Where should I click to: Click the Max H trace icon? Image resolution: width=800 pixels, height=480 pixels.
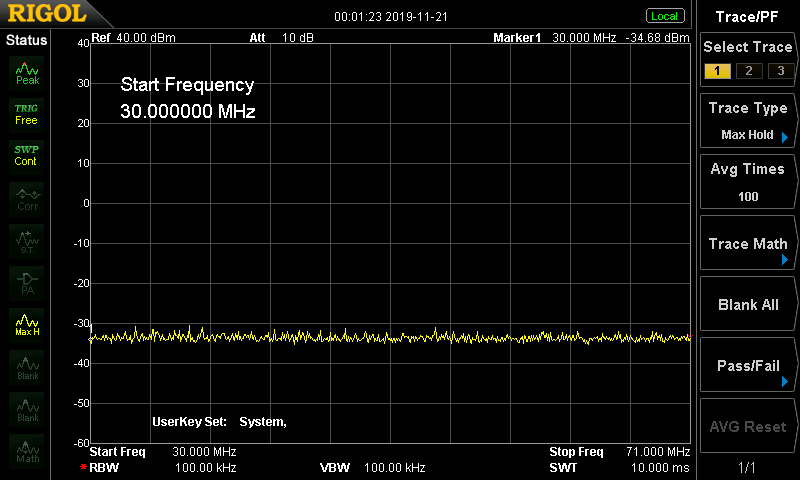[x=27, y=325]
